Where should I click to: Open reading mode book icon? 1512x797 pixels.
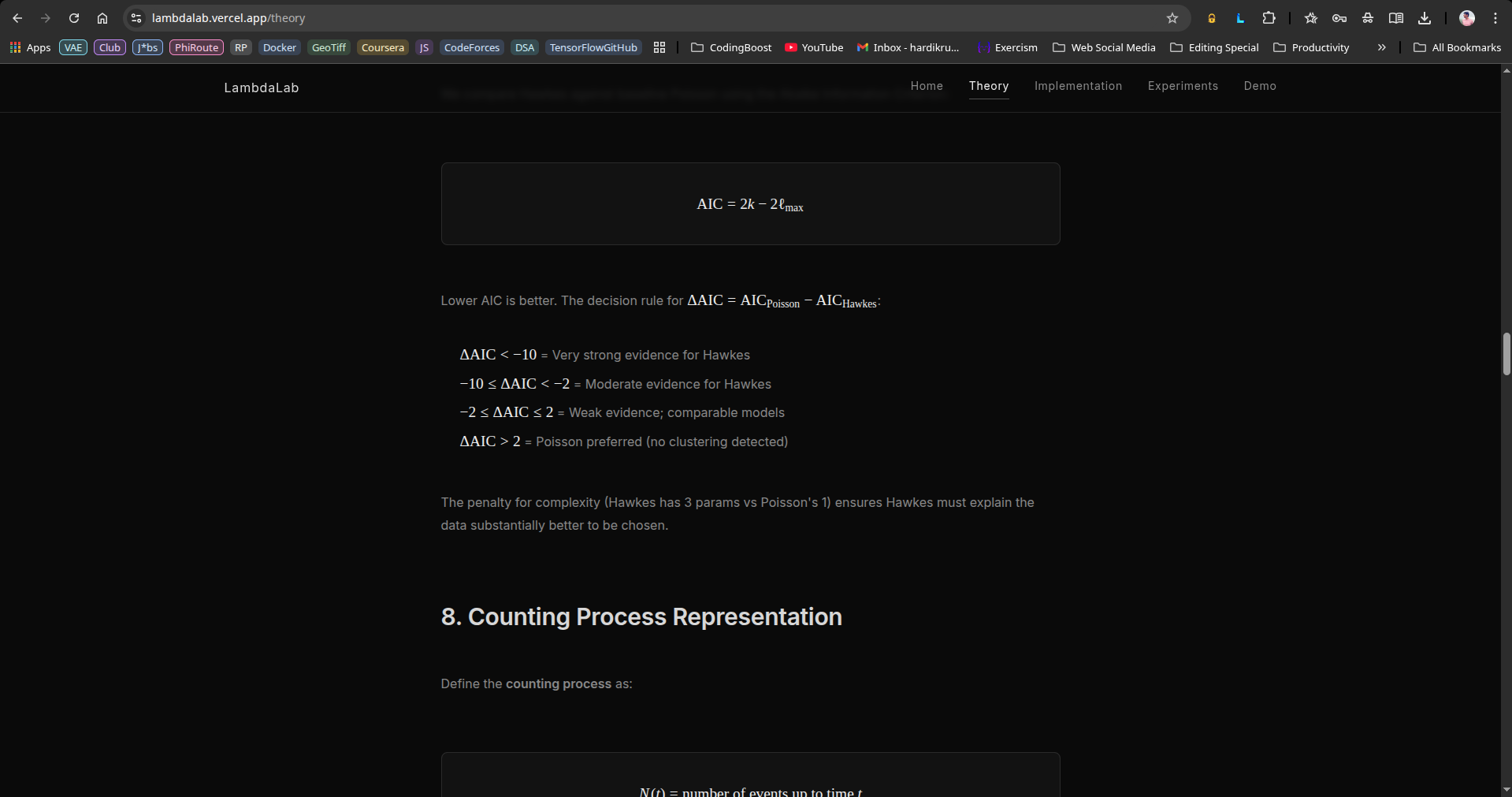[x=1396, y=18]
